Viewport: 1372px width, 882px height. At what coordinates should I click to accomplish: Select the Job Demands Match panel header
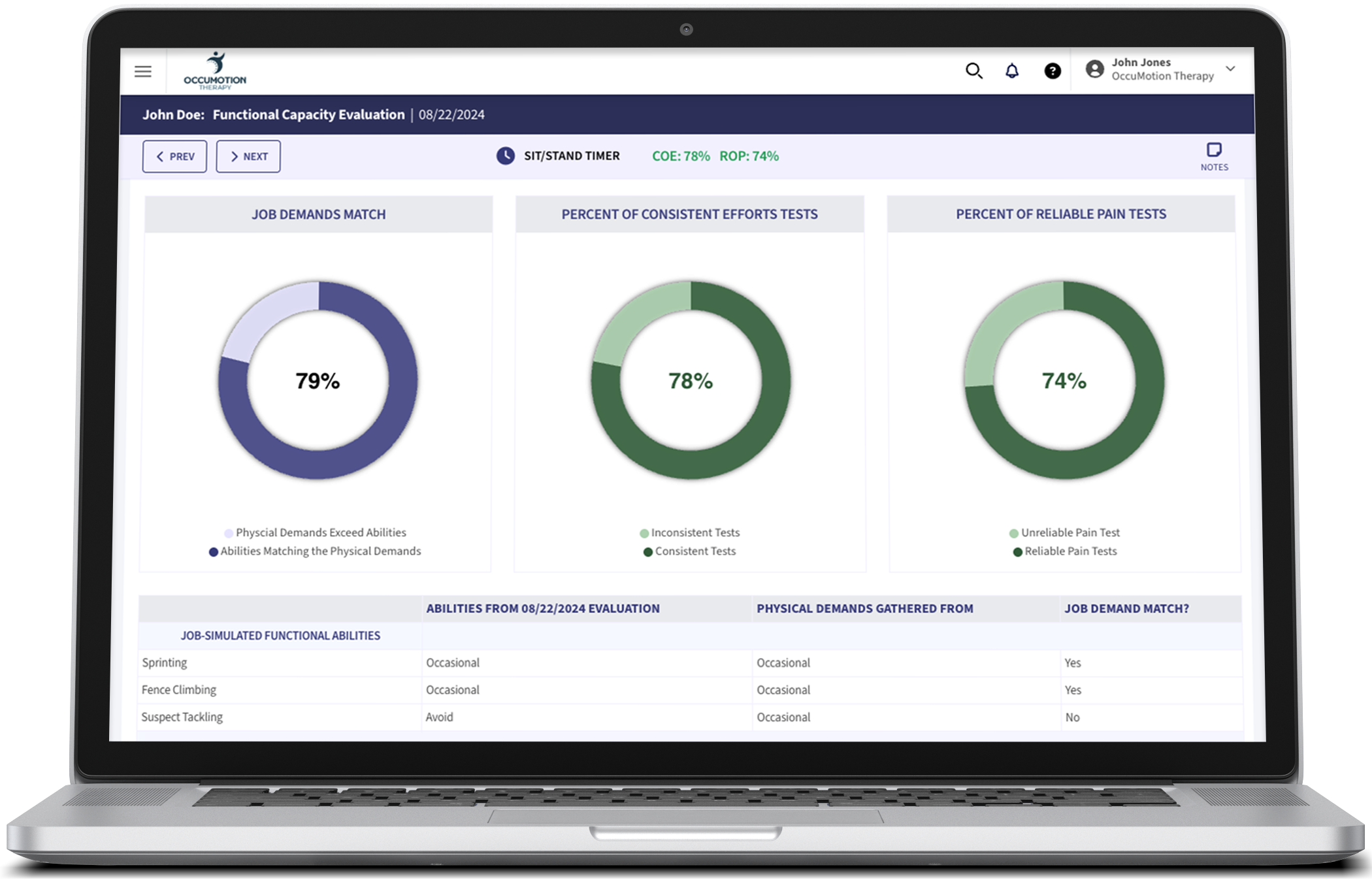click(318, 214)
